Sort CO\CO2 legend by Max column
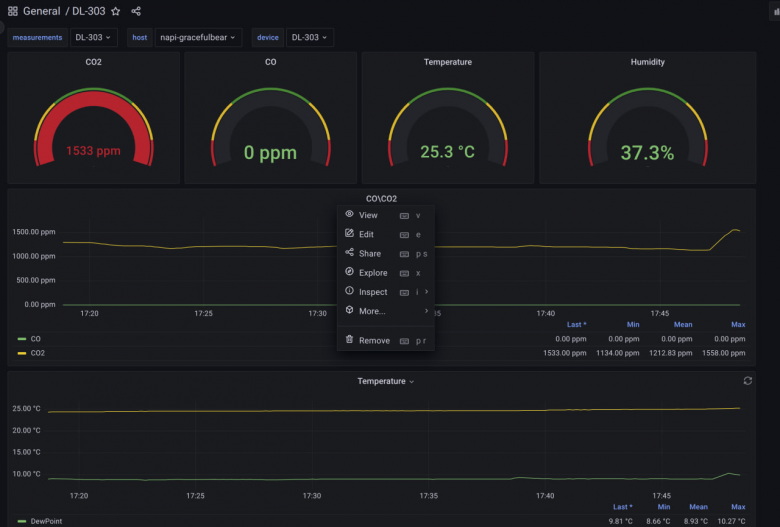This screenshot has width=780, height=527. pos(738,324)
